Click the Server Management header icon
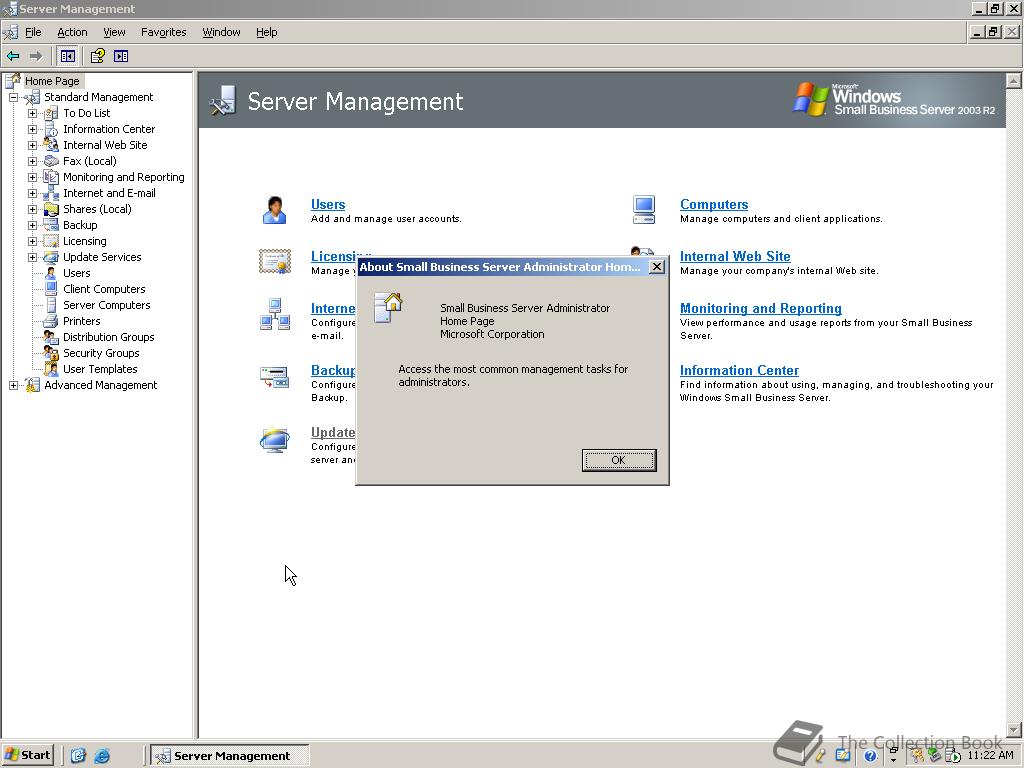Screen dimensions: 1024x768 [x=222, y=101]
